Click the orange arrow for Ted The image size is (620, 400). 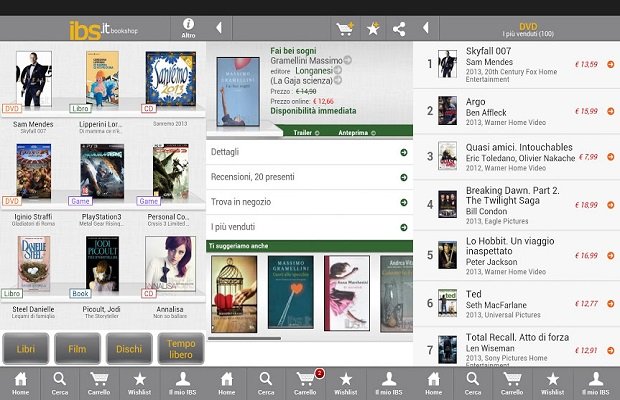(x=611, y=304)
